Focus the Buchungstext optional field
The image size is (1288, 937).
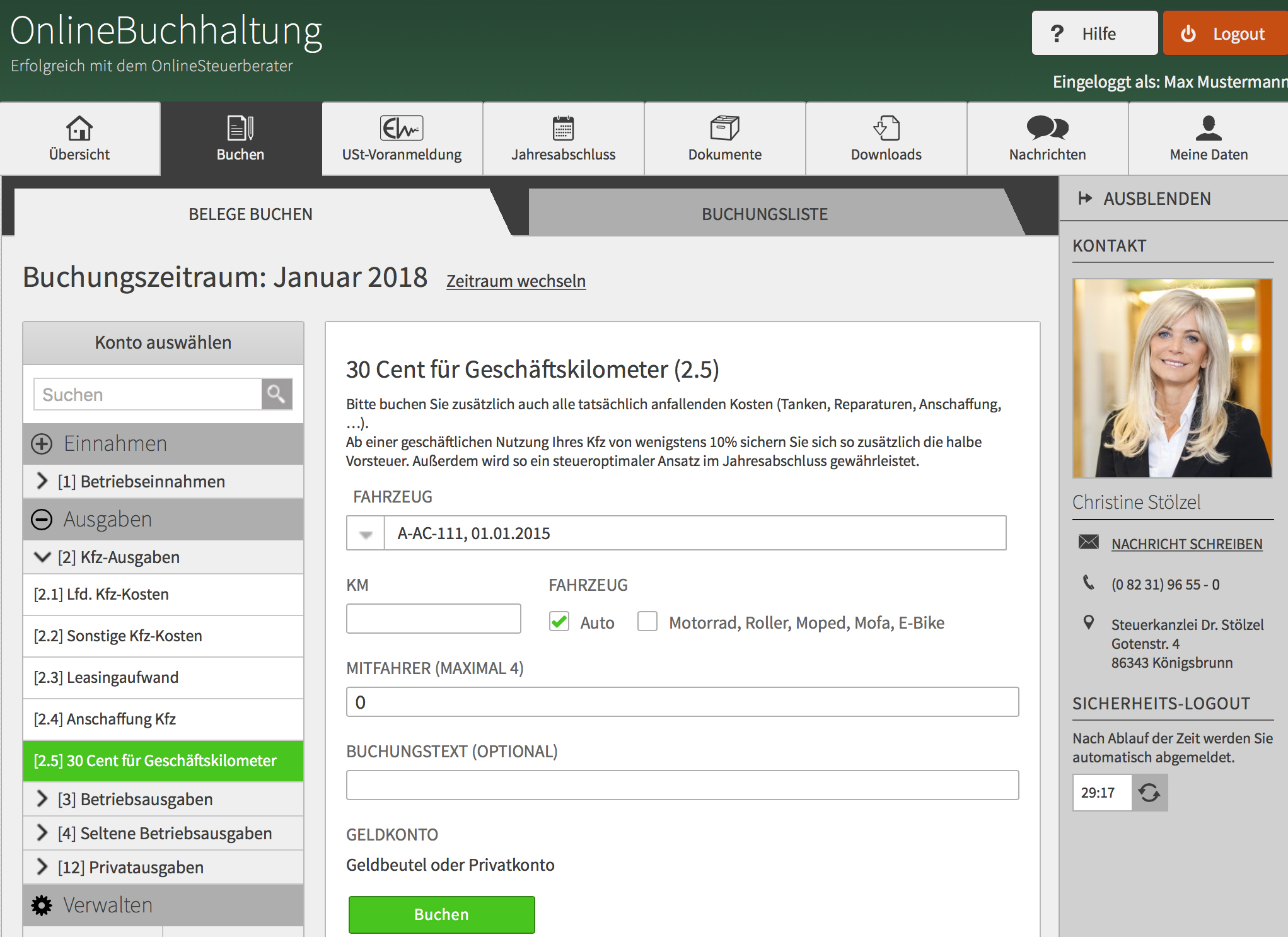[683, 785]
